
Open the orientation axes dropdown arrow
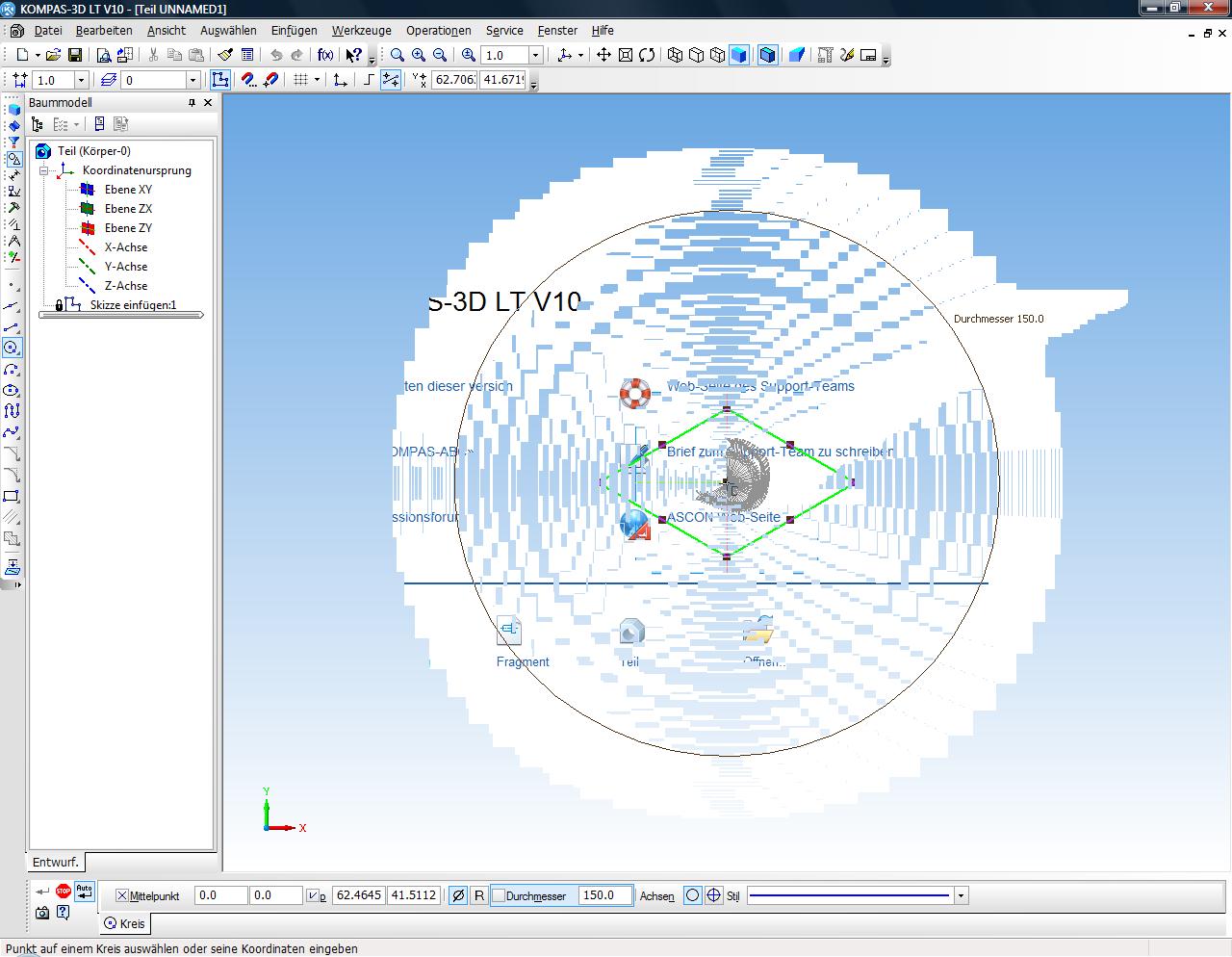click(579, 55)
